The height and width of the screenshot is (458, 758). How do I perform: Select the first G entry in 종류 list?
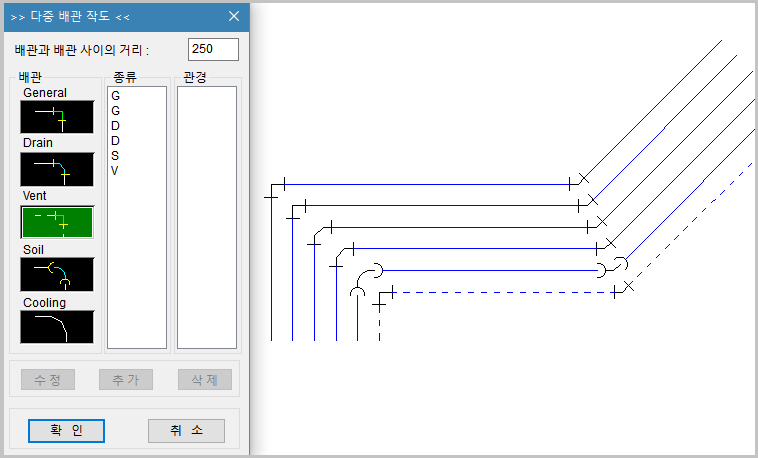point(116,96)
